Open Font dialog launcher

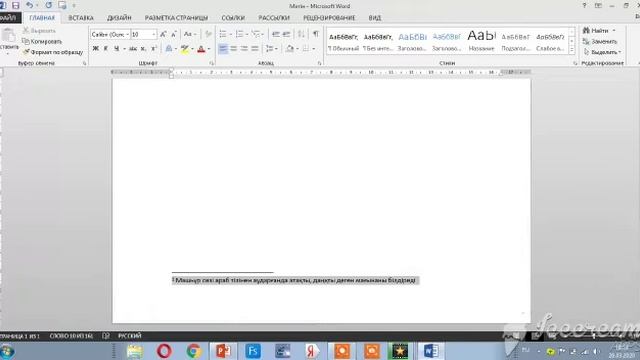click(211, 63)
